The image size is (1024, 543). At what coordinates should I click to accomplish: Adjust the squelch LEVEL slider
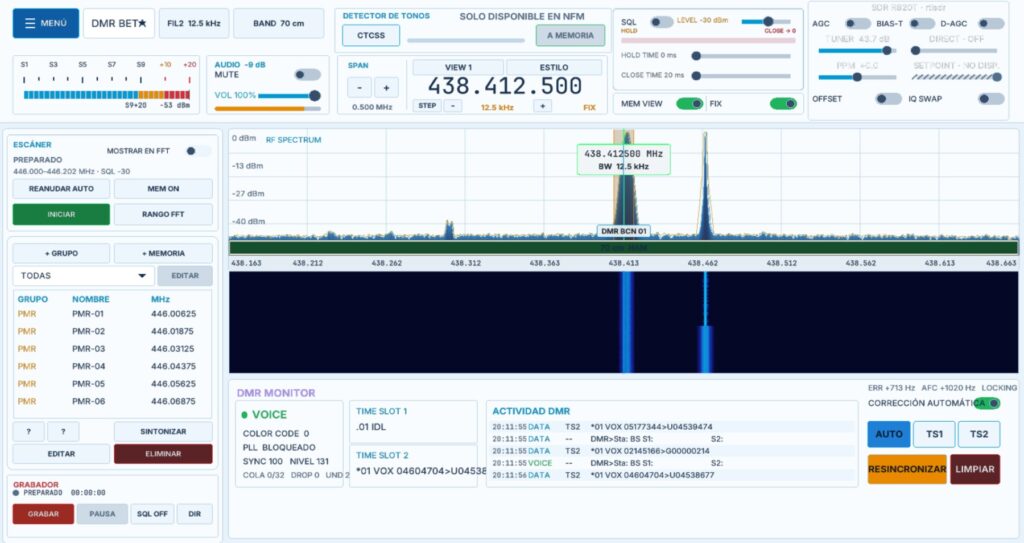click(x=768, y=22)
